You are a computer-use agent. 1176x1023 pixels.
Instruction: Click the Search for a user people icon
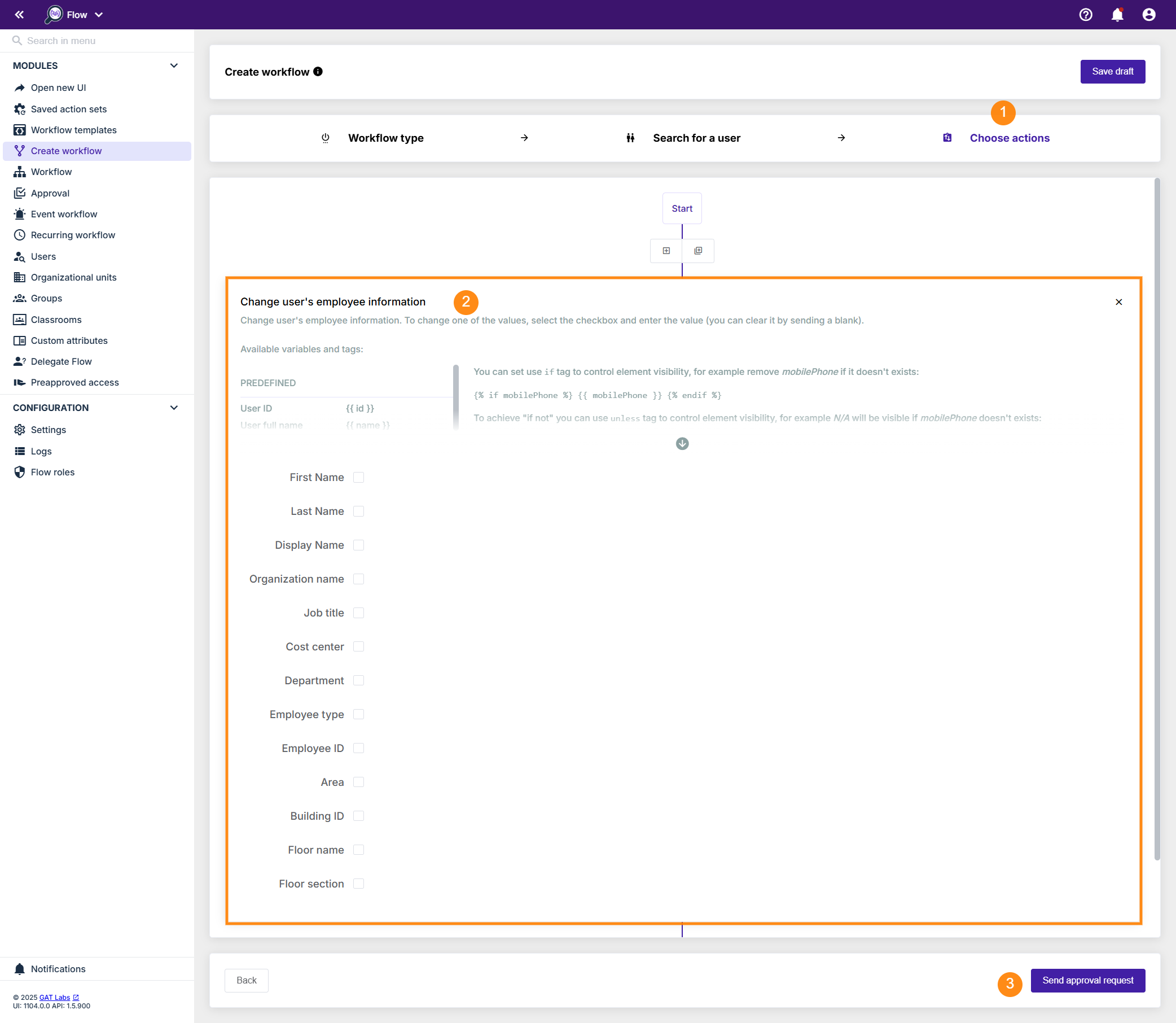[630, 138]
